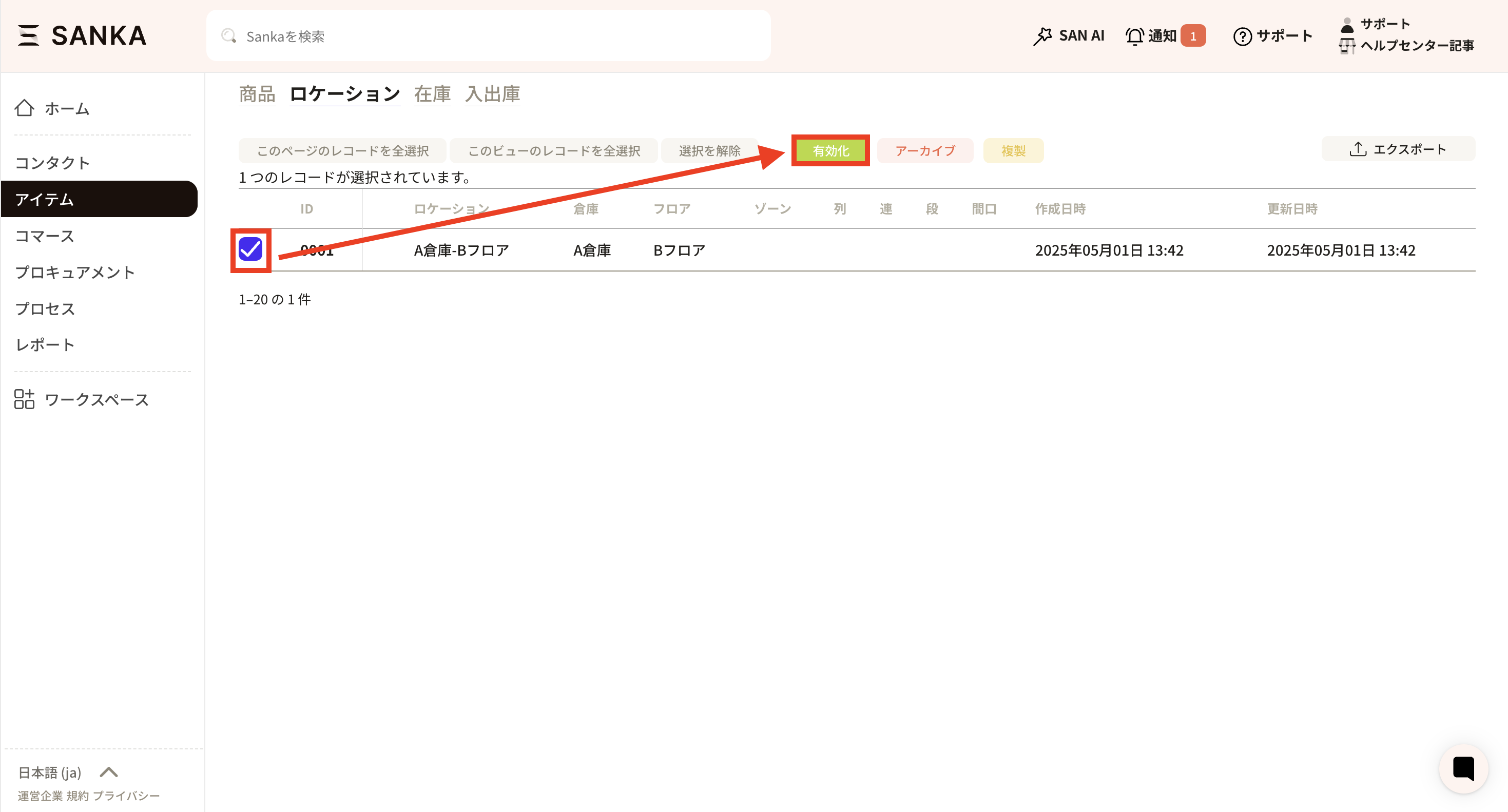The width and height of the screenshot is (1508, 812).
Task: Click the アーカイブ button
Action: pos(925,150)
